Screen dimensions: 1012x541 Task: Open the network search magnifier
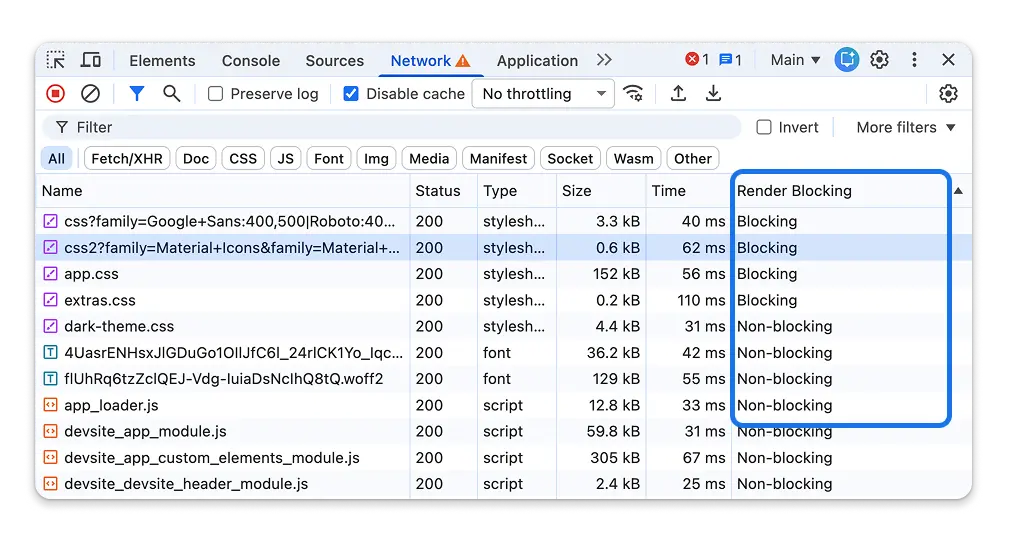pyautogui.click(x=172, y=94)
